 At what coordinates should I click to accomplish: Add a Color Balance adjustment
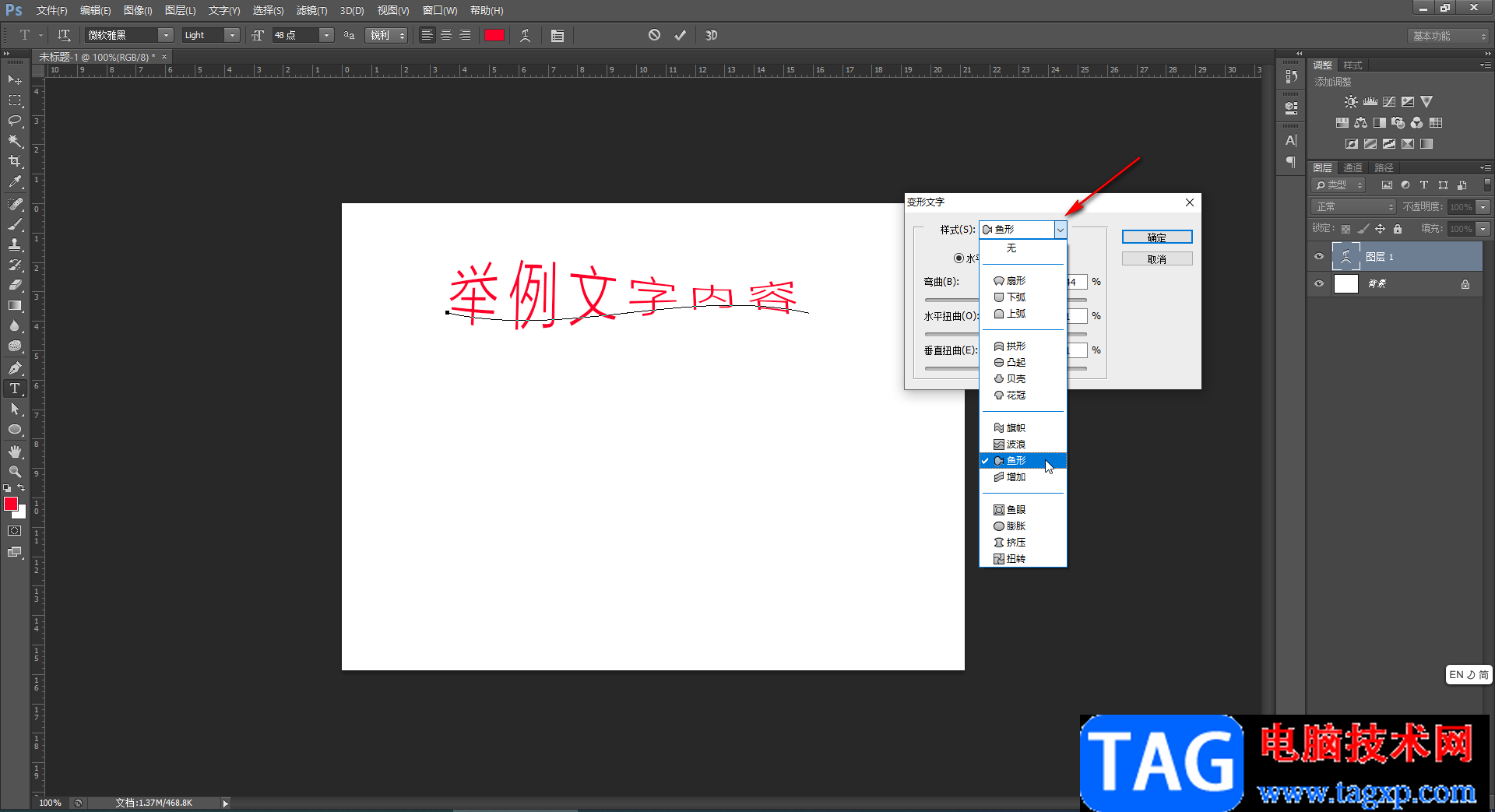[1361, 123]
